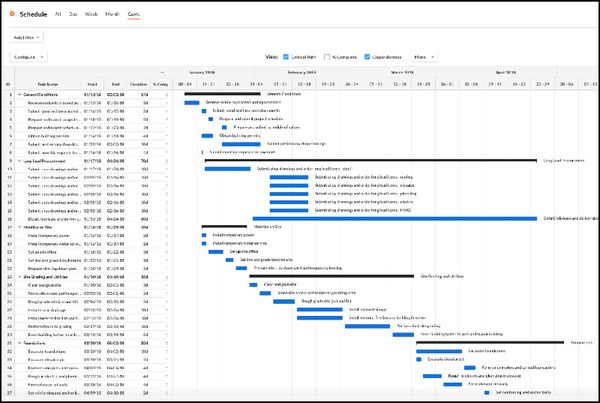Open the row menu for Foundations

[x=167, y=343]
